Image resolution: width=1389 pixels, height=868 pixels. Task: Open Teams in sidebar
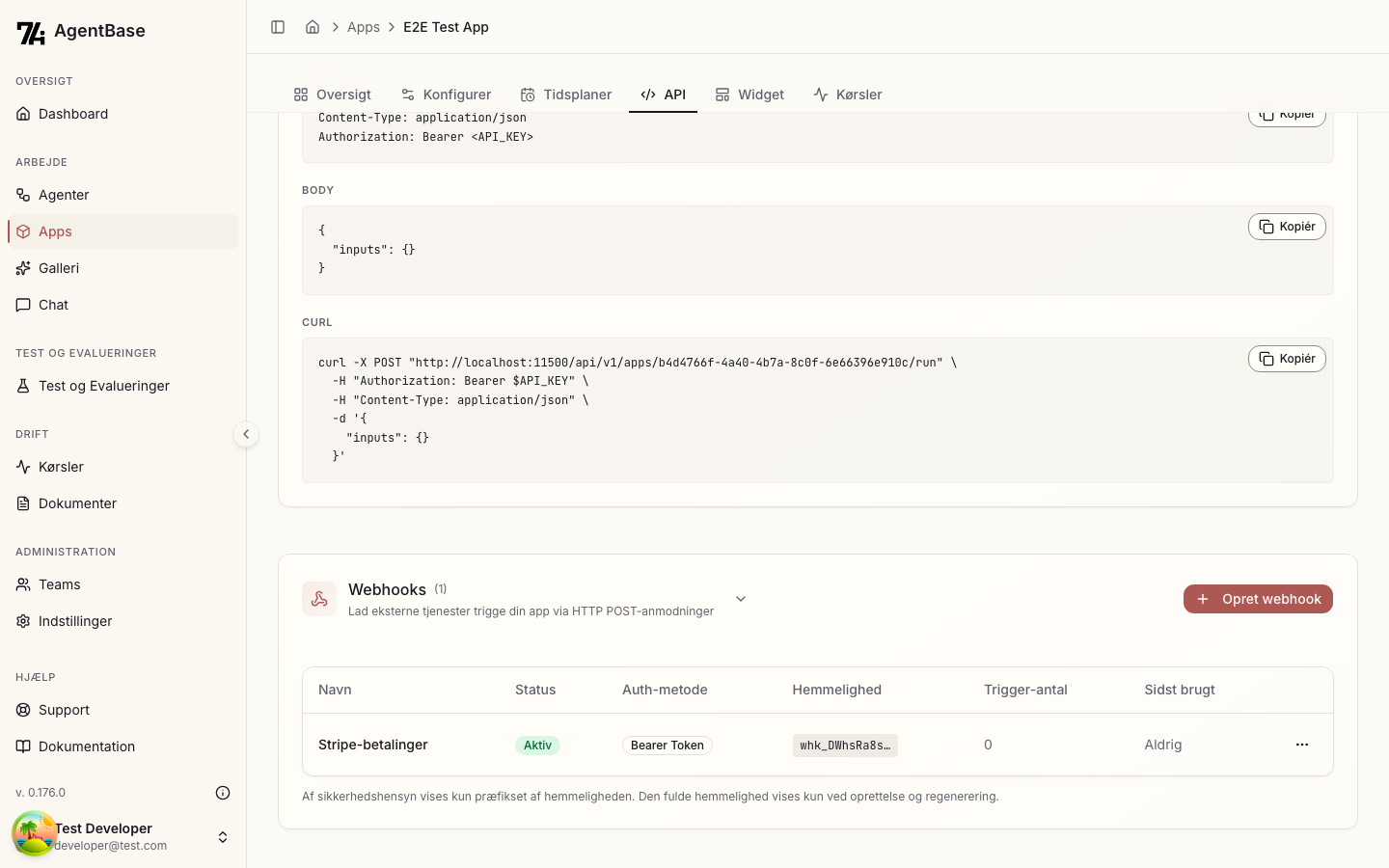click(123, 584)
